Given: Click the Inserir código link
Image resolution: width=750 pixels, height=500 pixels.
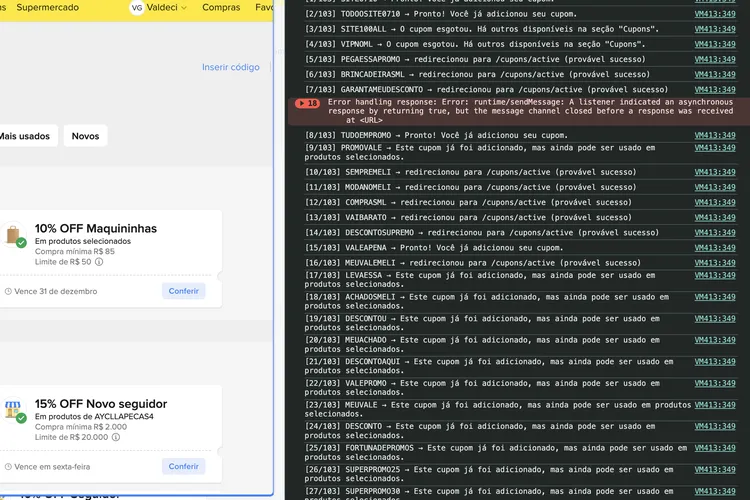Looking at the screenshot, I should point(231,67).
